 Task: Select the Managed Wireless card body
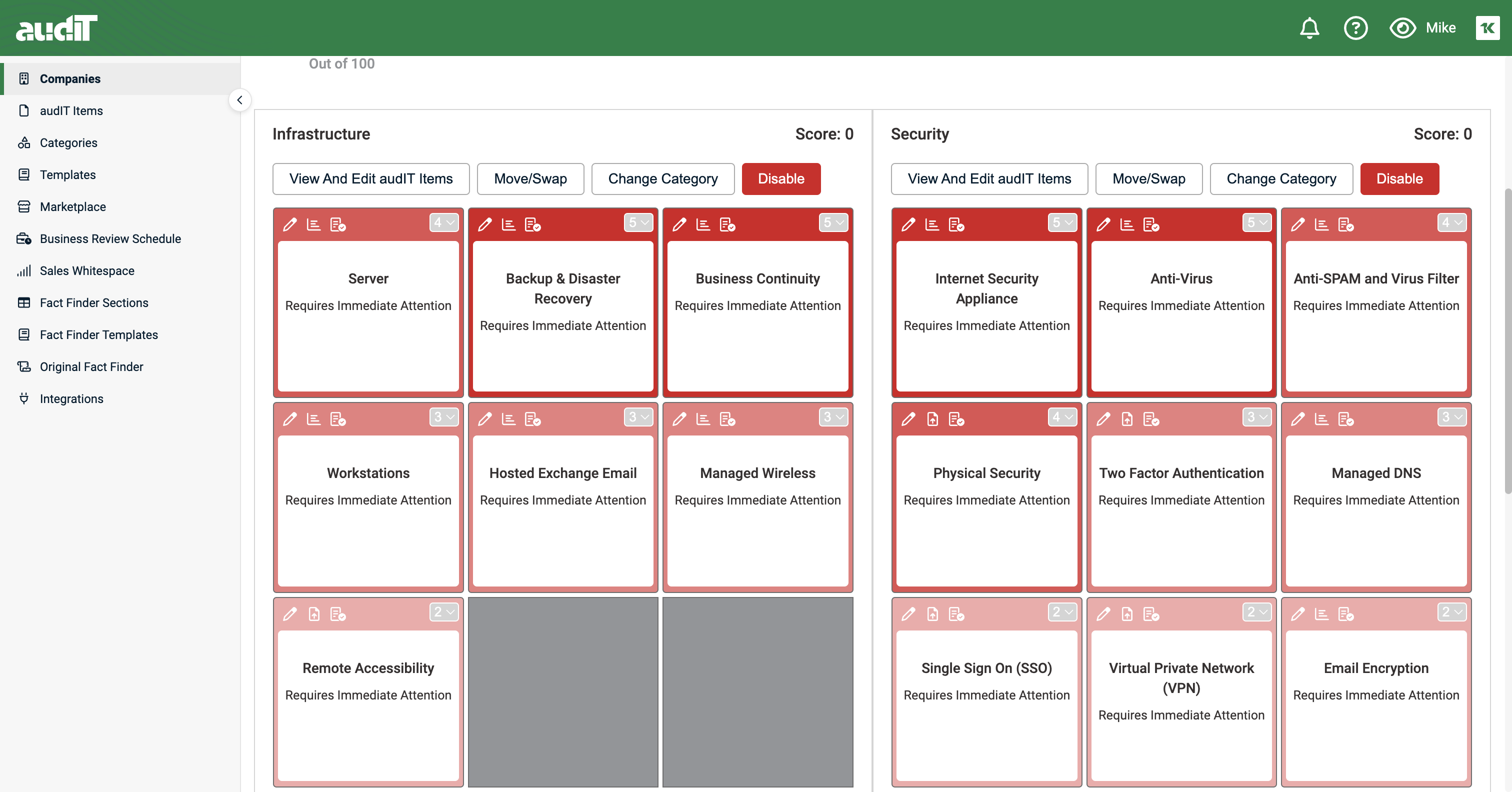757,510
